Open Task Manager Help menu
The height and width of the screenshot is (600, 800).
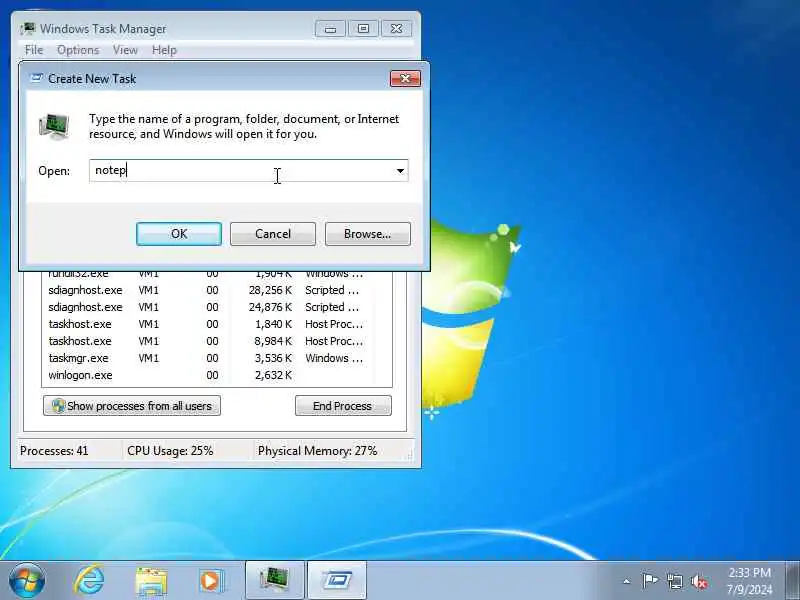(x=164, y=50)
